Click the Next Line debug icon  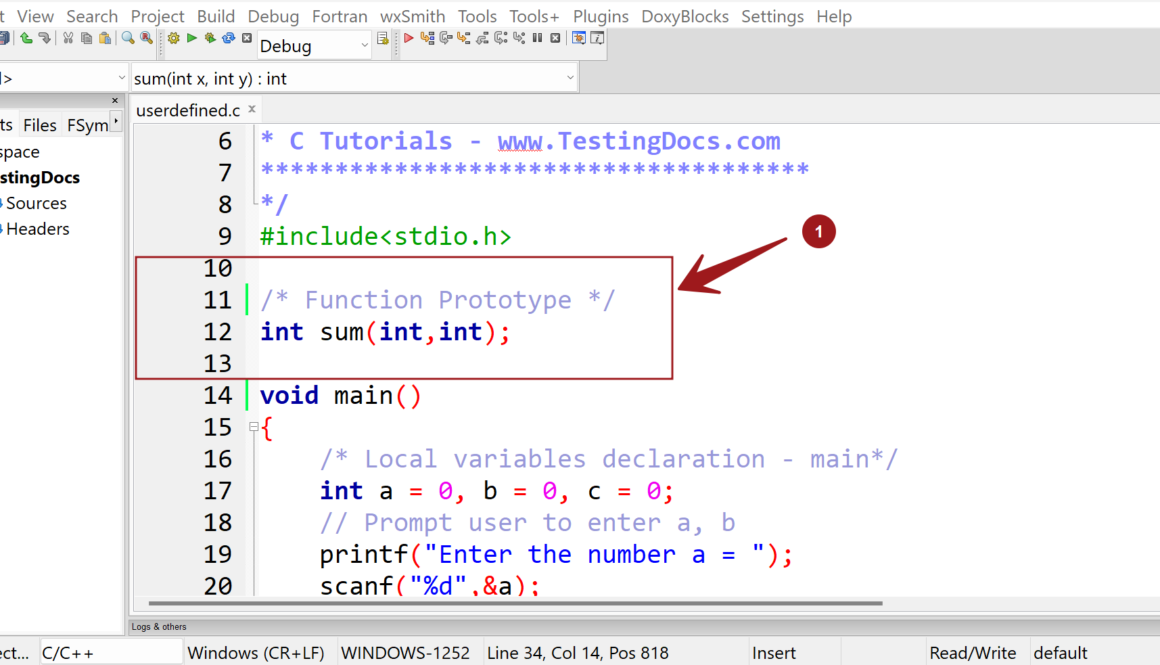(446, 40)
